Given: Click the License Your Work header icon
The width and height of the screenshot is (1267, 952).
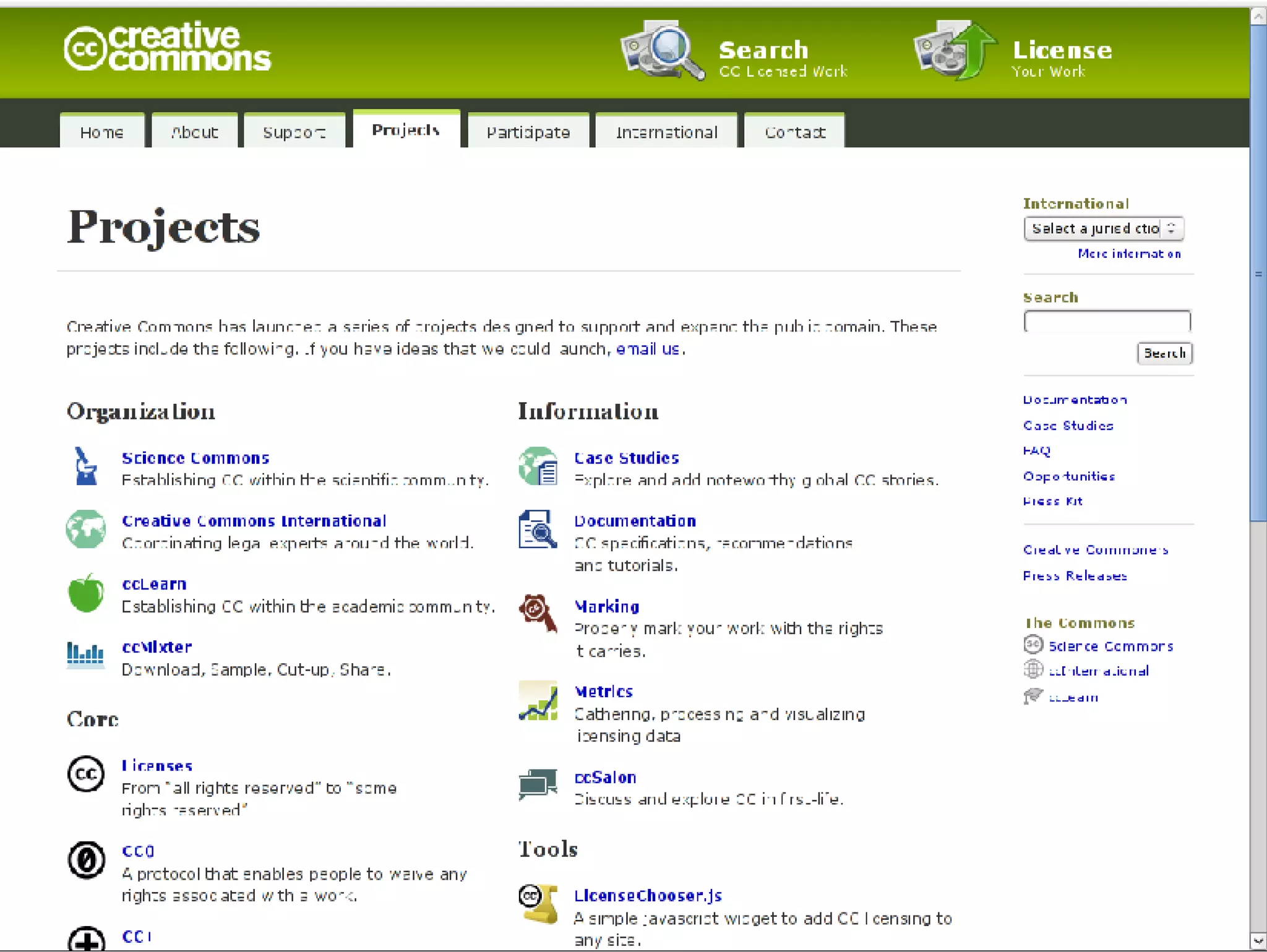Looking at the screenshot, I should click(955, 51).
